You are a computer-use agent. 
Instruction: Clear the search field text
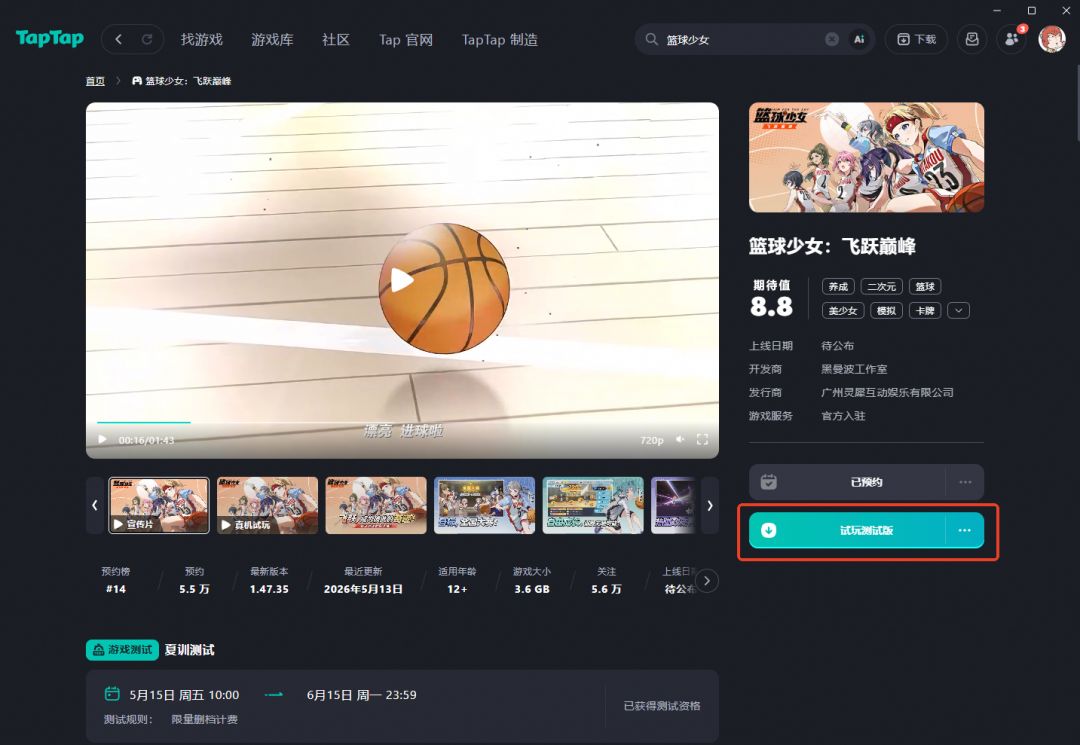832,39
